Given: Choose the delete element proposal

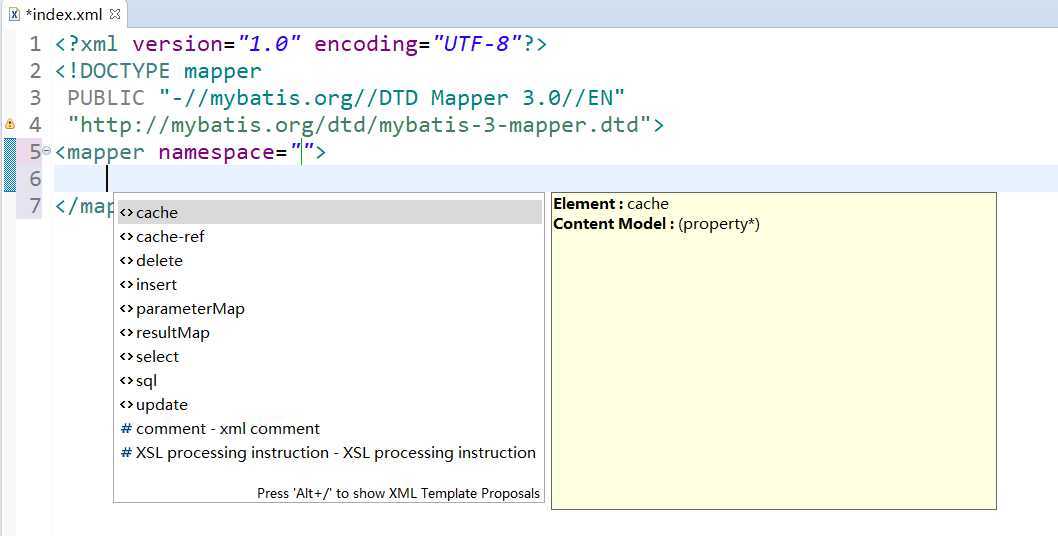Looking at the screenshot, I should click(x=329, y=261).
